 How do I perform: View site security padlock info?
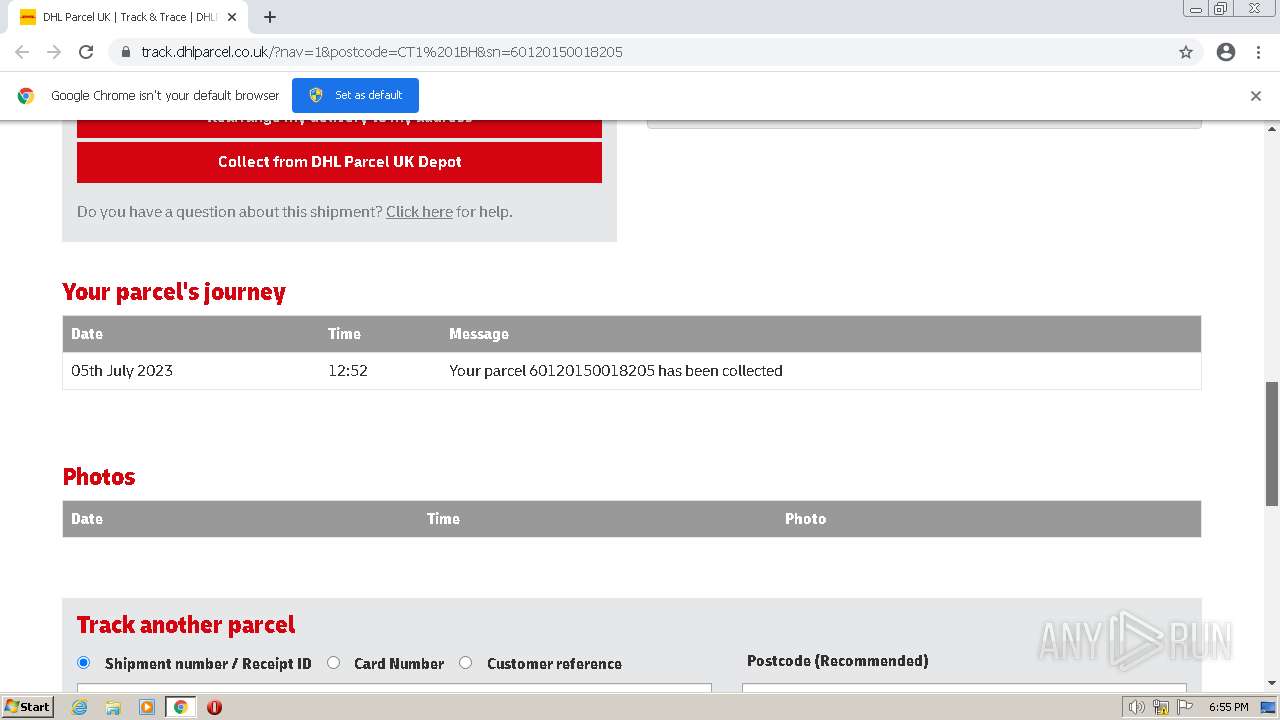tap(126, 52)
